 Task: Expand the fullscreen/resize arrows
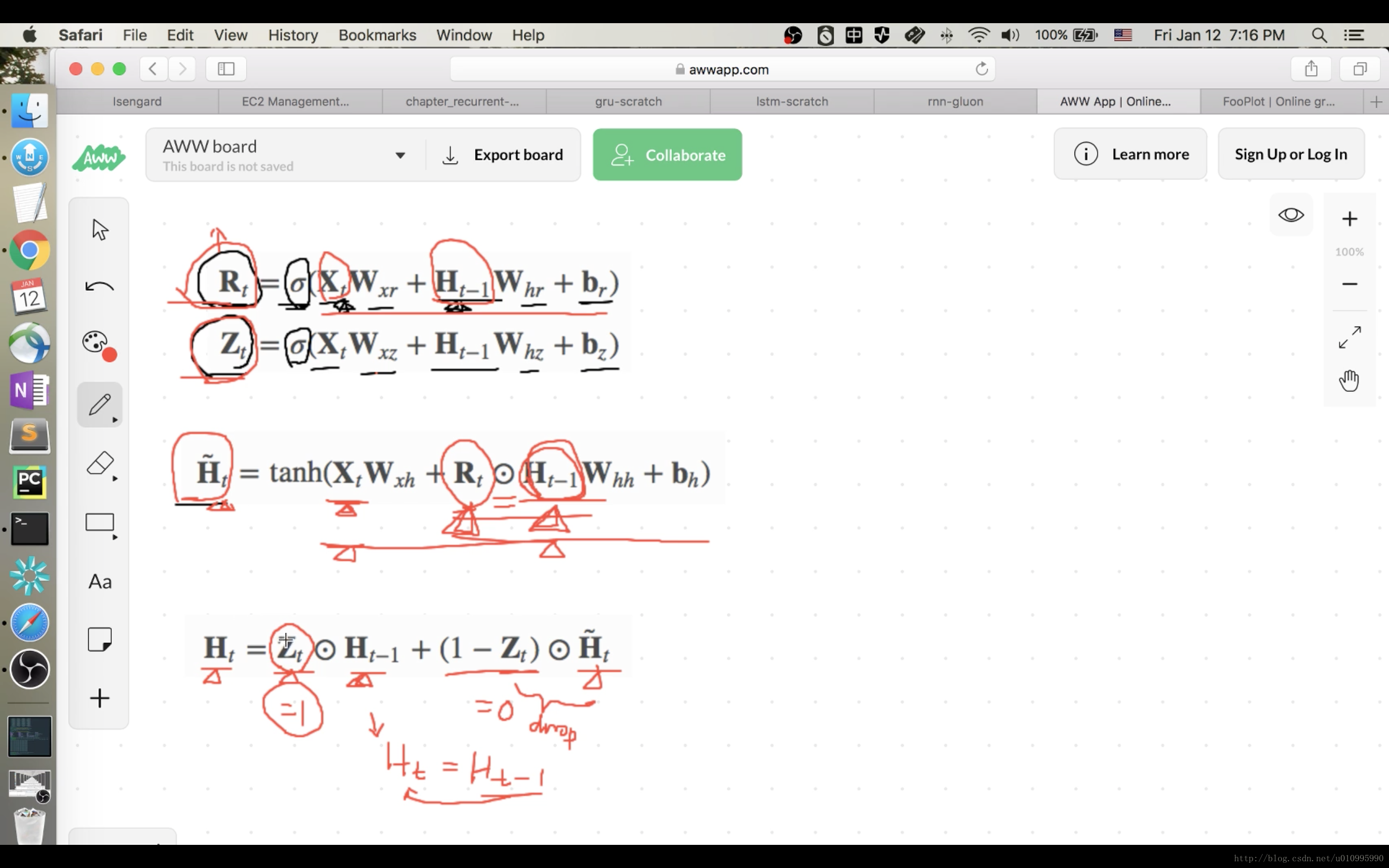click(x=1349, y=337)
